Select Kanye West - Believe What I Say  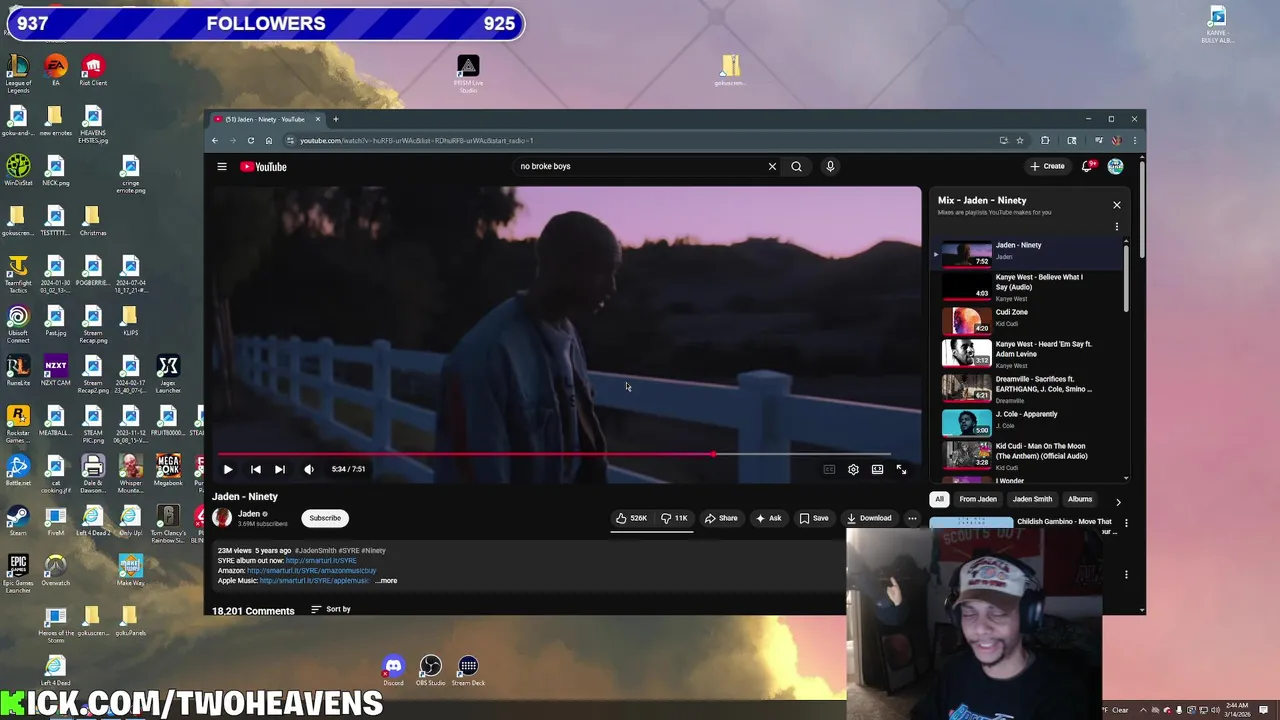[x=1030, y=287]
